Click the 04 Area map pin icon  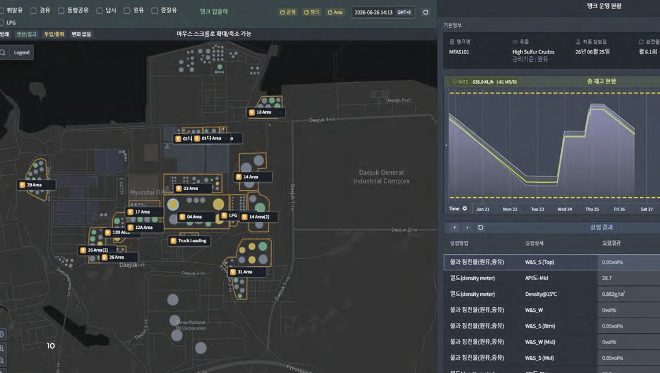[x=182, y=217]
